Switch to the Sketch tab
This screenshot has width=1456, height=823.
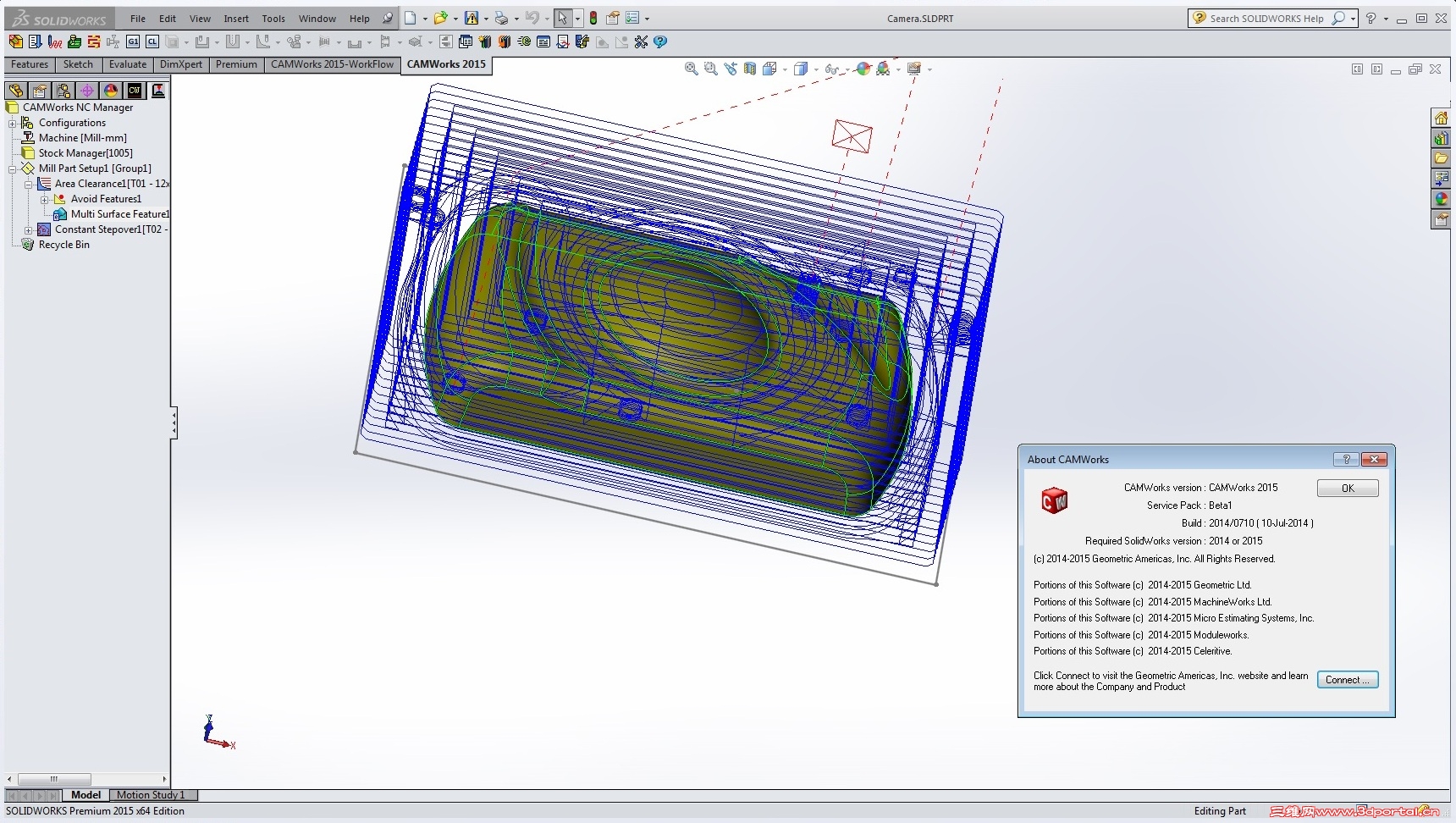click(x=78, y=64)
